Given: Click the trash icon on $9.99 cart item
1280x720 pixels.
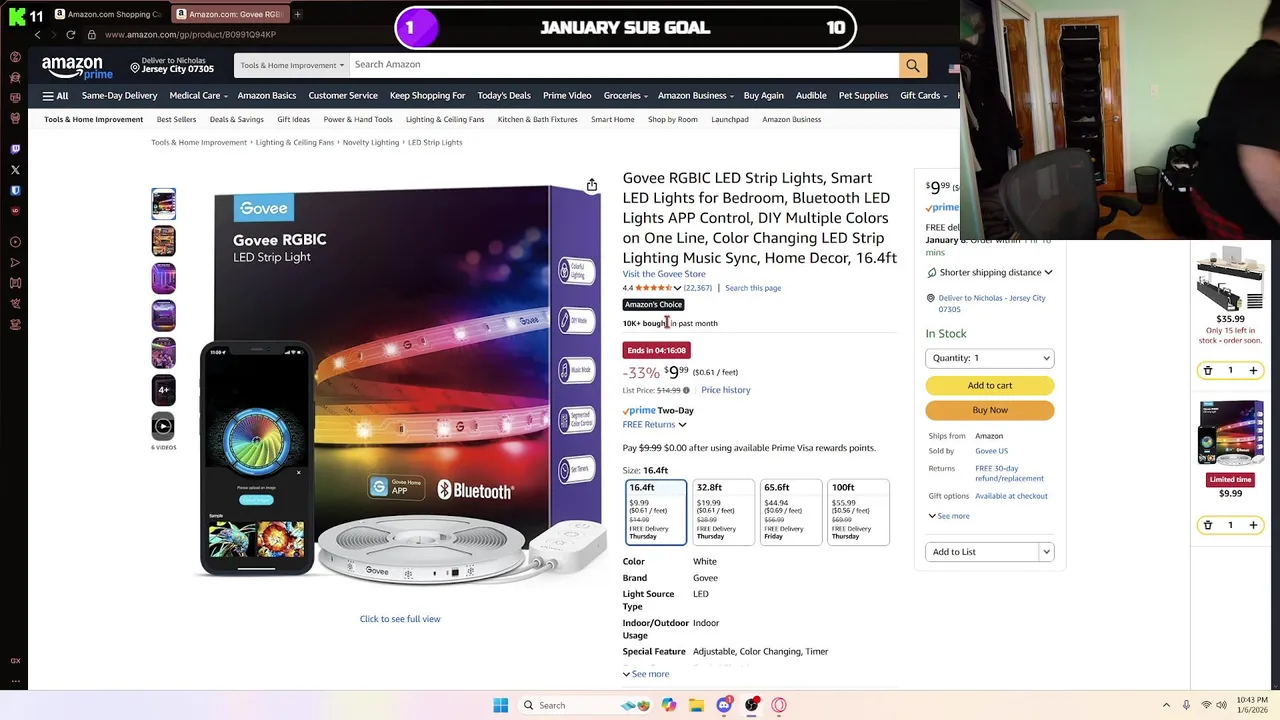Looking at the screenshot, I should coord(1207,525).
